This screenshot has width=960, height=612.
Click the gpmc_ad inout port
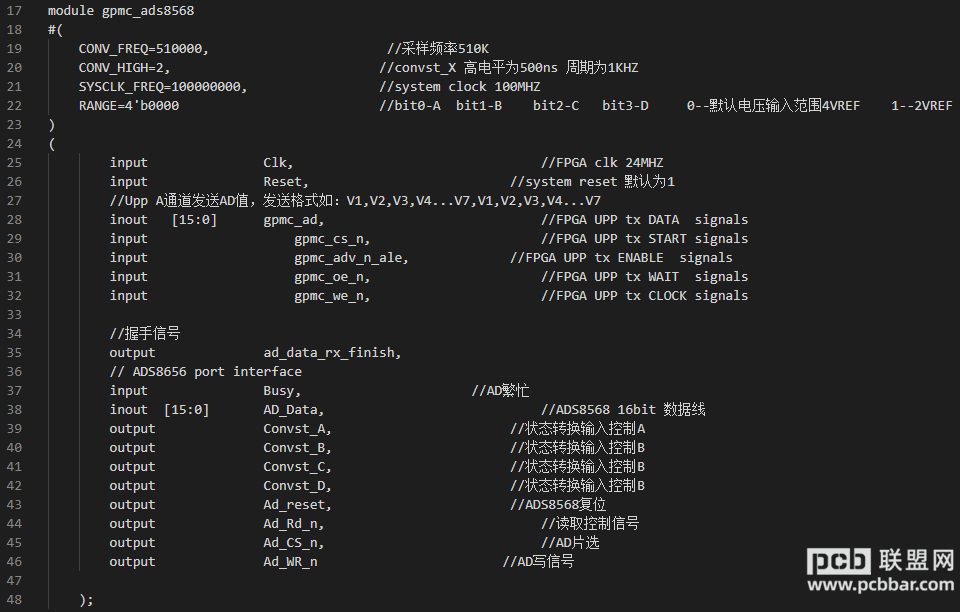(x=290, y=220)
